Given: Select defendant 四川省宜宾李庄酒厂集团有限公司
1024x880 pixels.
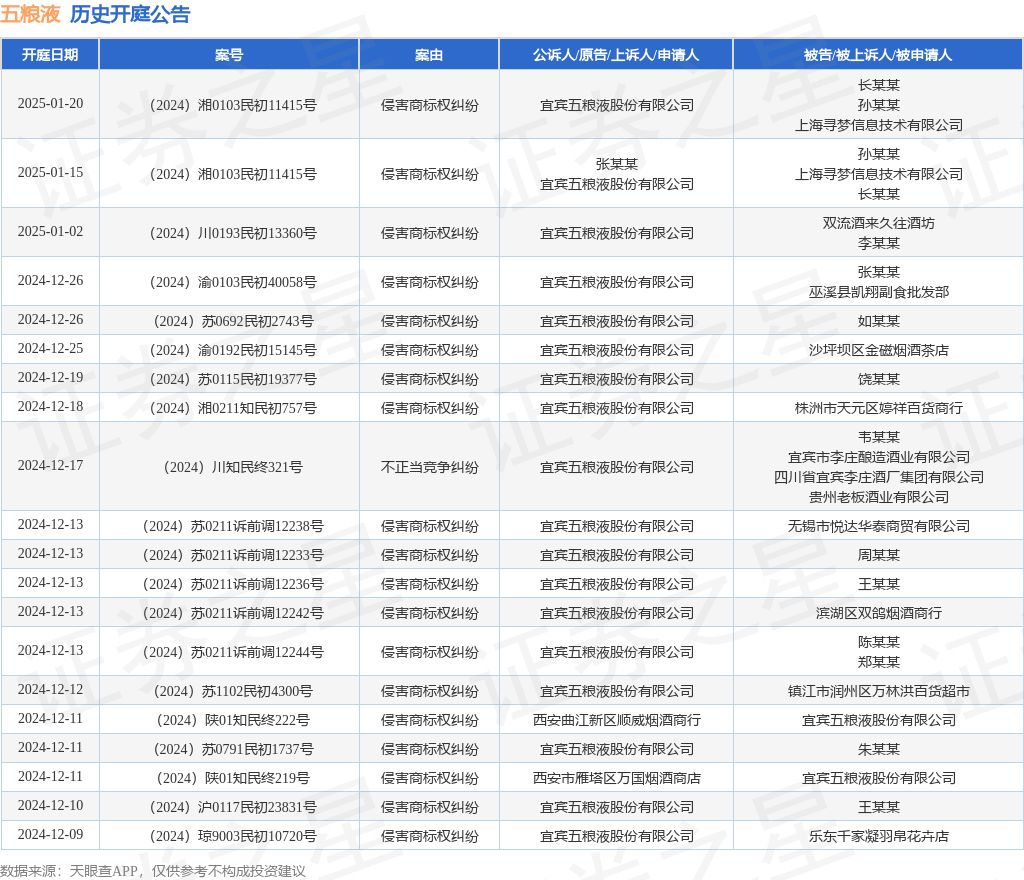Looking at the screenshot, I should [x=878, y=477].
